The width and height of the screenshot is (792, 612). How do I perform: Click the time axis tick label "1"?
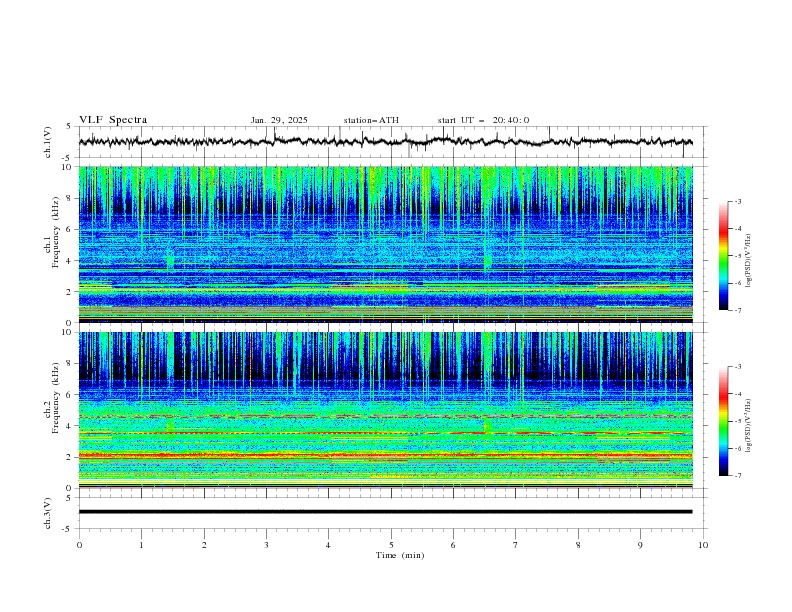pyautogui.click(x=141, y=545)
